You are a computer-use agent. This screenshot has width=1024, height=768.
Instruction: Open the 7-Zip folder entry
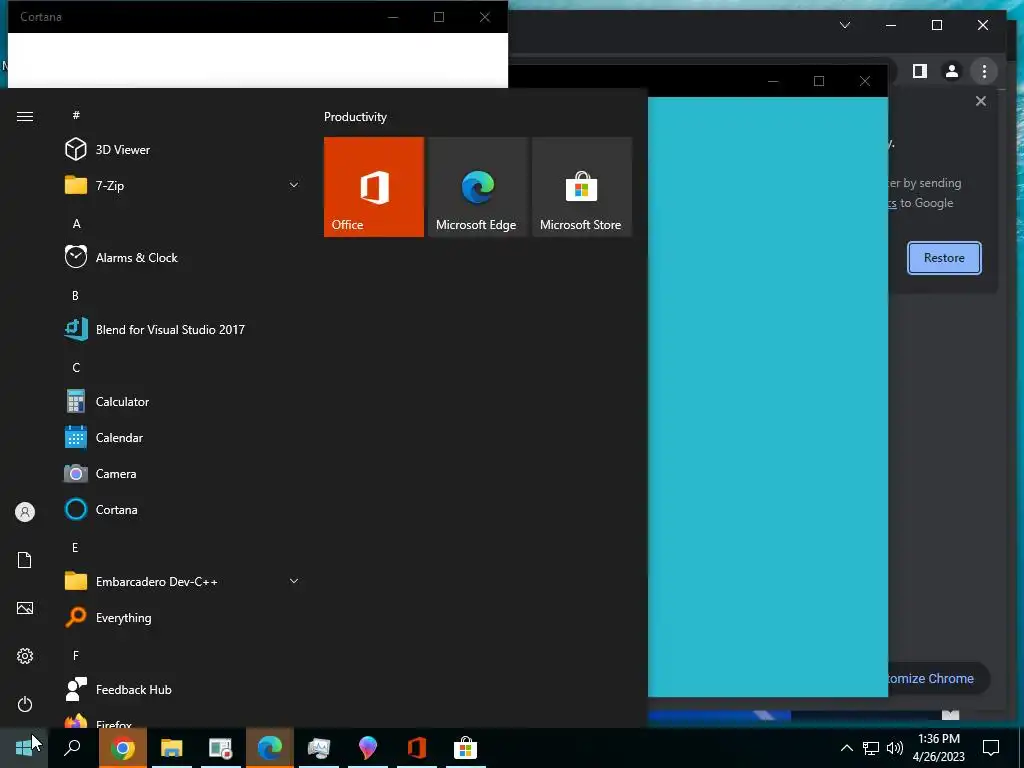[x=183, y=185]
